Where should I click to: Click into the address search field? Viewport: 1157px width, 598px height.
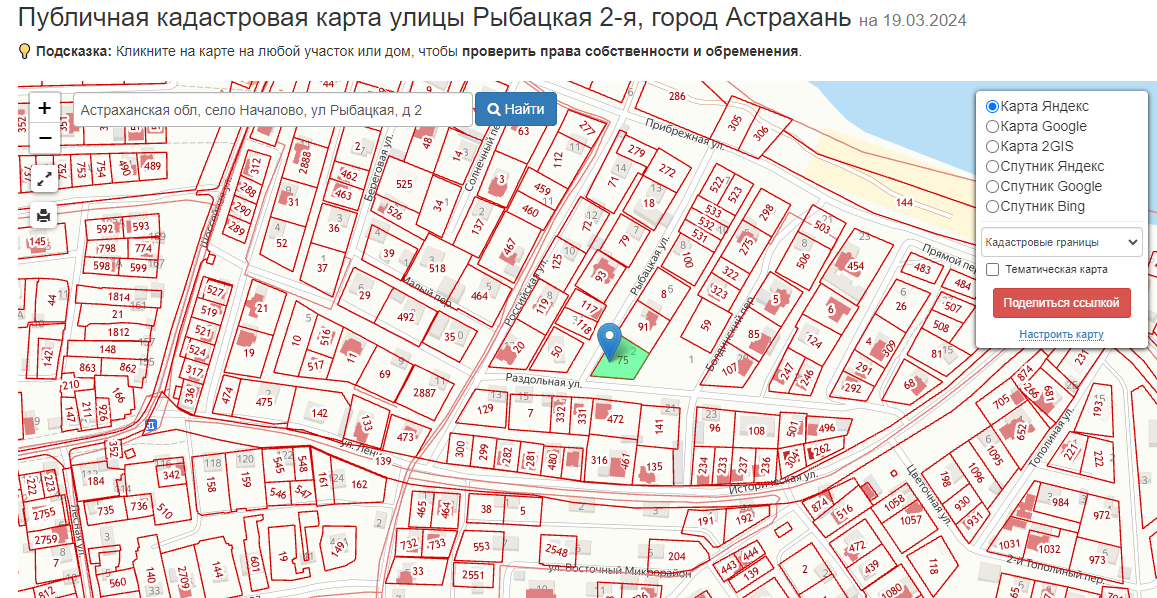point(272,110)
